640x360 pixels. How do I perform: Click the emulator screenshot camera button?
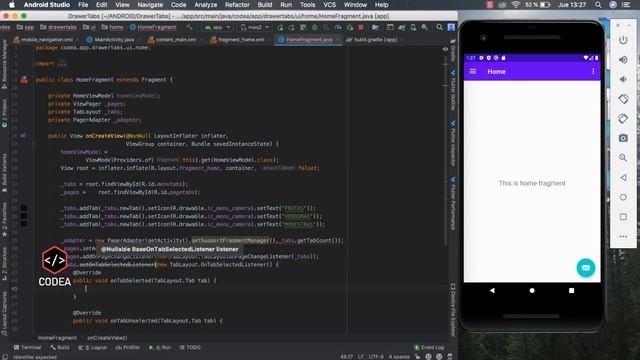(623, 138)
